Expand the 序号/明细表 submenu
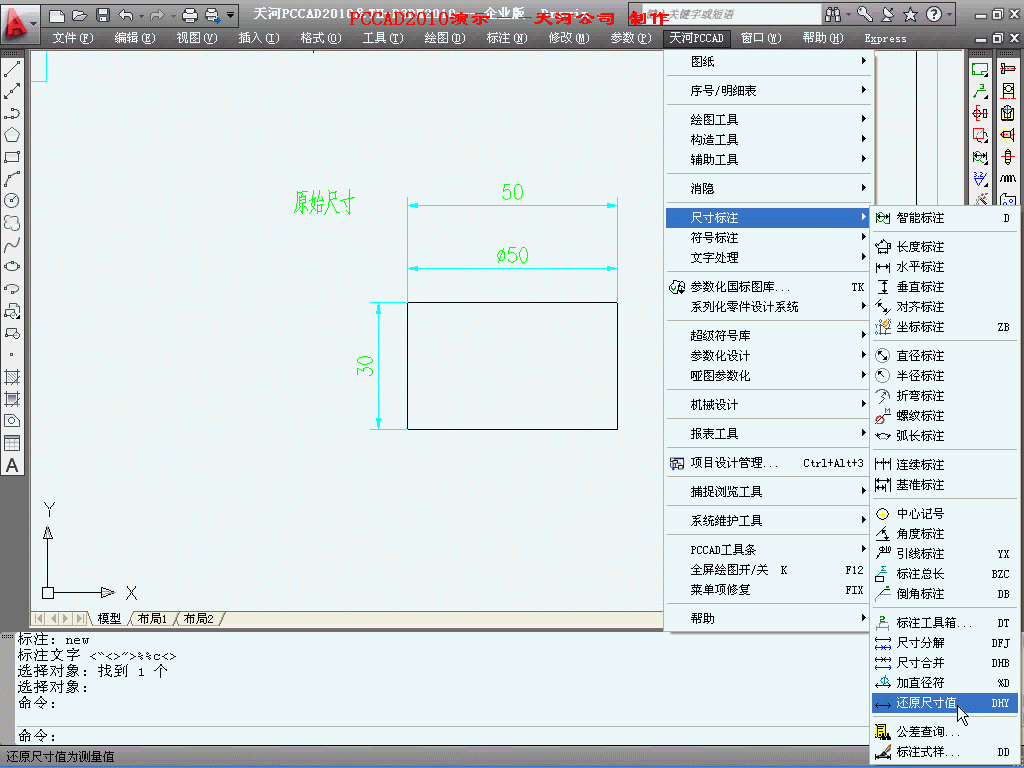1024x768 pixels. pos(769,91)
